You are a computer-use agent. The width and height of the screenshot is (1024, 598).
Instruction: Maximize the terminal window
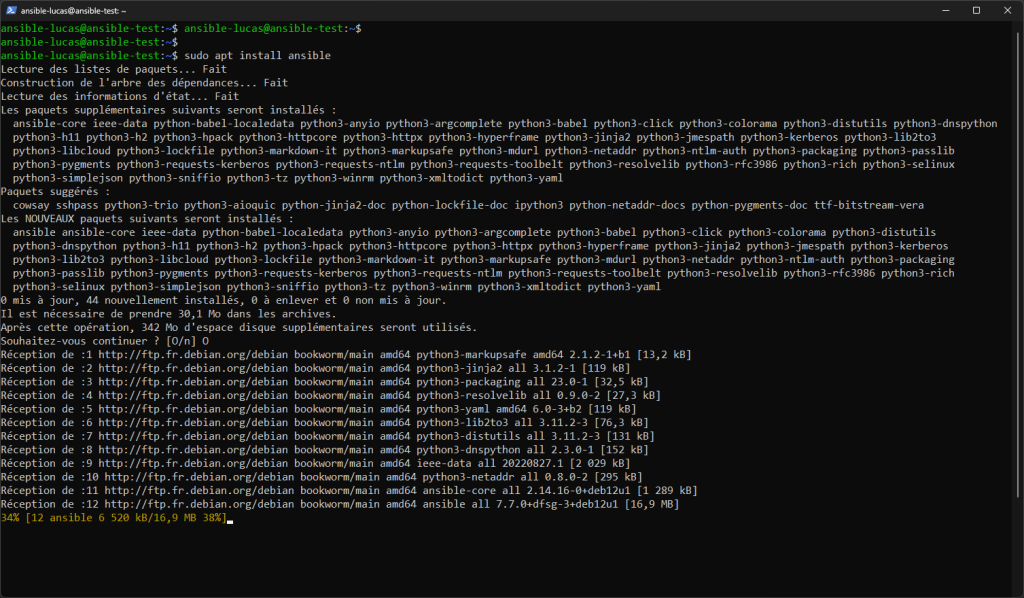click(x=976, y=10)
